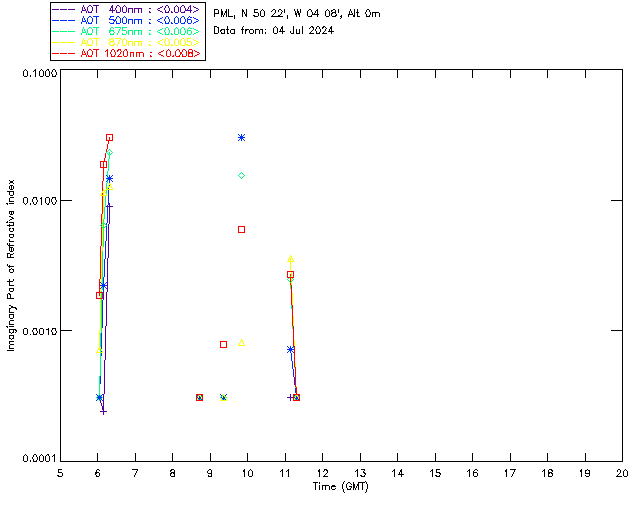This screenshot has height=512, width=640.
Task: Click the x-axis tick label 13
Action: [360, 473]
